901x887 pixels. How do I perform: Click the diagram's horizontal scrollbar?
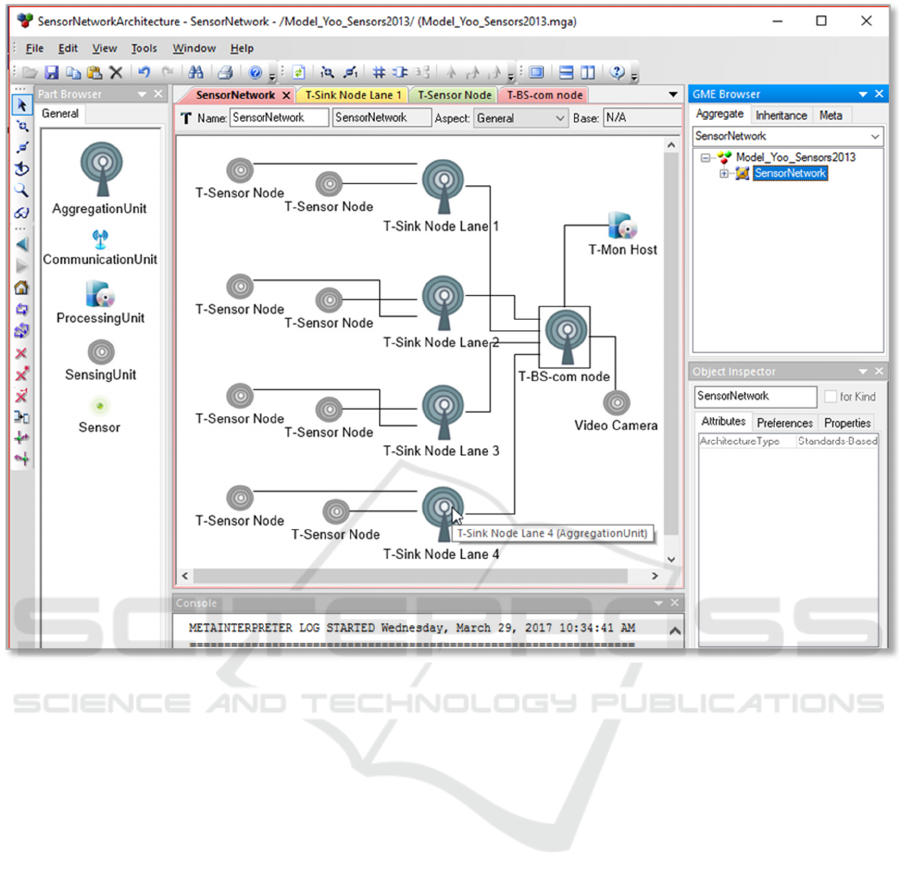(410, 576)
